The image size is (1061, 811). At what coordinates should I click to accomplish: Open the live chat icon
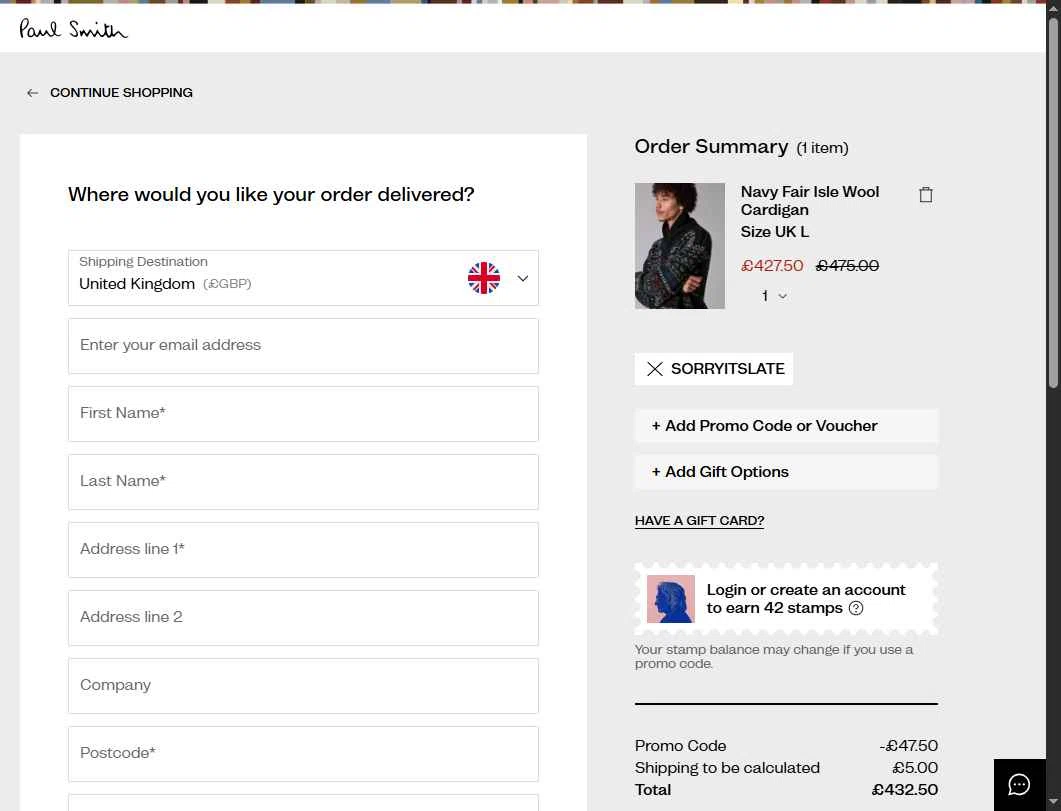(1019, 785)
